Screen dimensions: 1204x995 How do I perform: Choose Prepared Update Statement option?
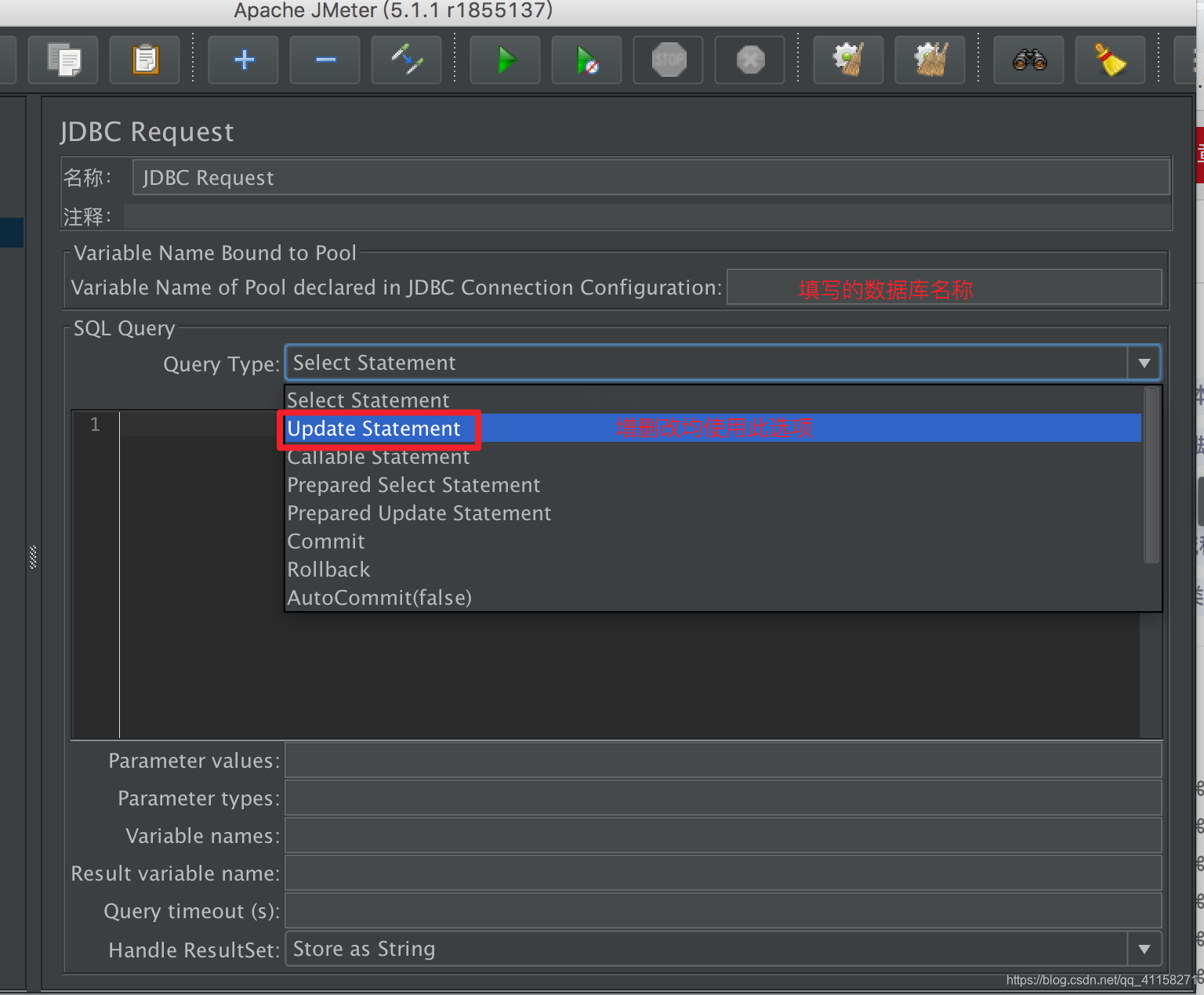(x=713, y=513)
